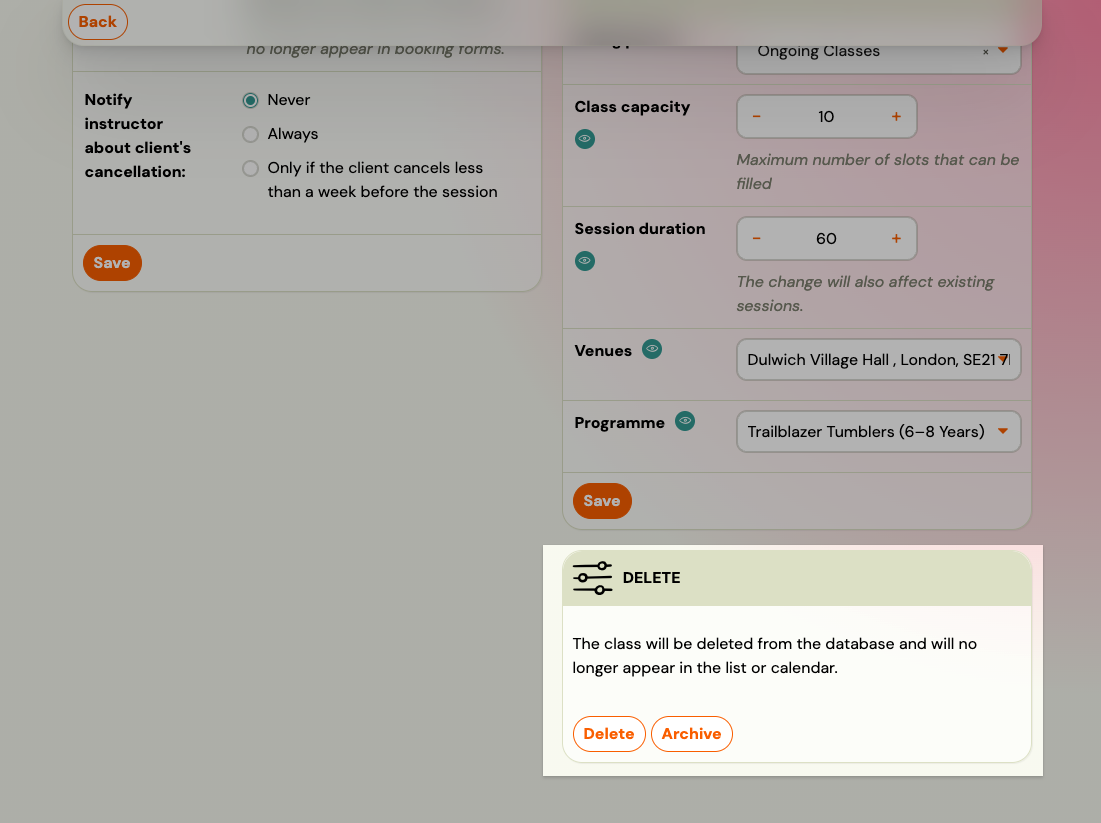1101x823 pixels.
Task: Click the class capacity number field
Action: [826, 117]
